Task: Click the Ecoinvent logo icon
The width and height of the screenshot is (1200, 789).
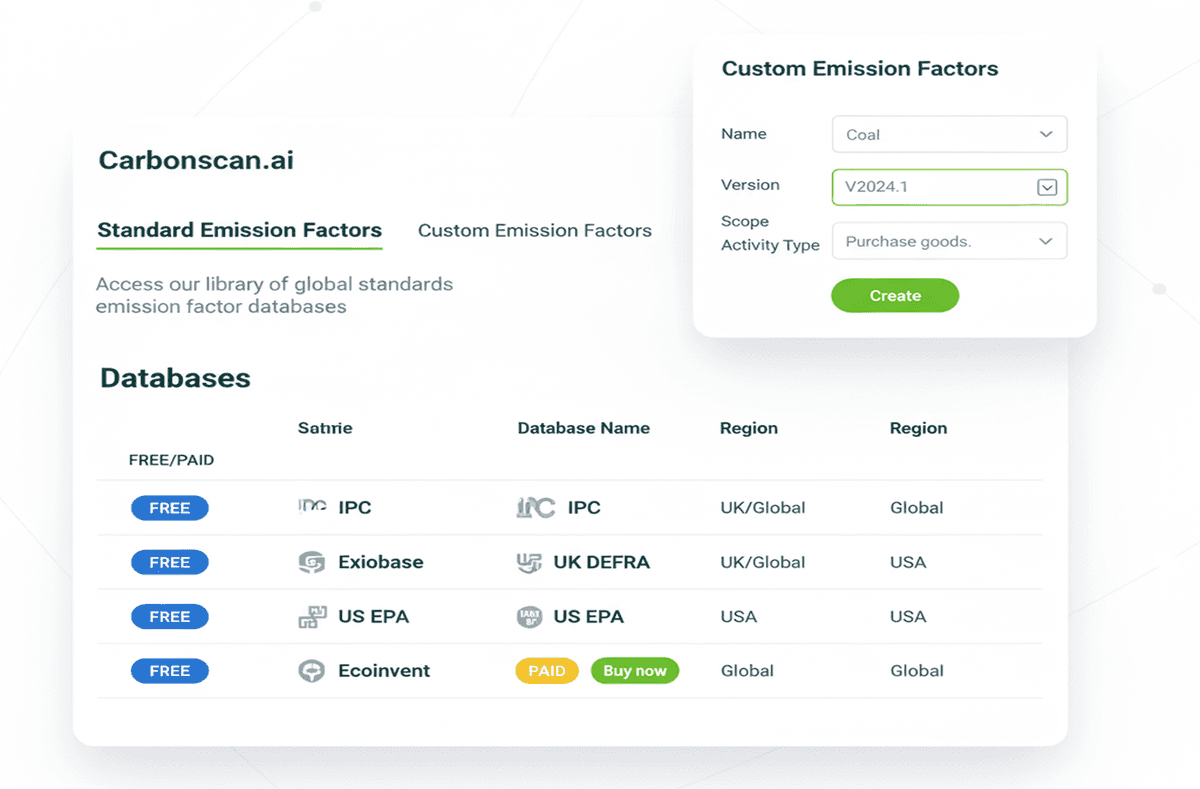Action: point(312,670)
